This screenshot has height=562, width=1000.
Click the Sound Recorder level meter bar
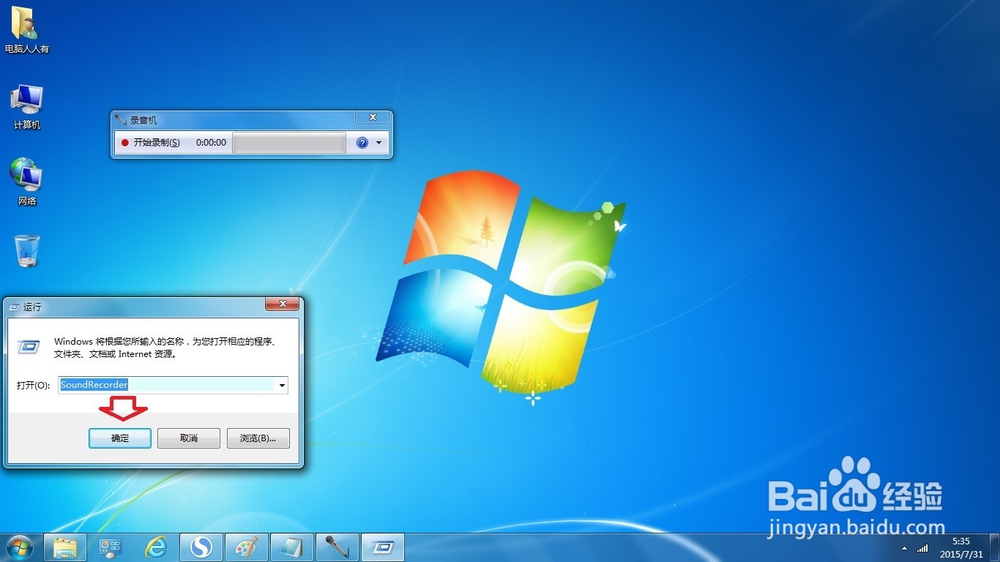click(289, 143)
